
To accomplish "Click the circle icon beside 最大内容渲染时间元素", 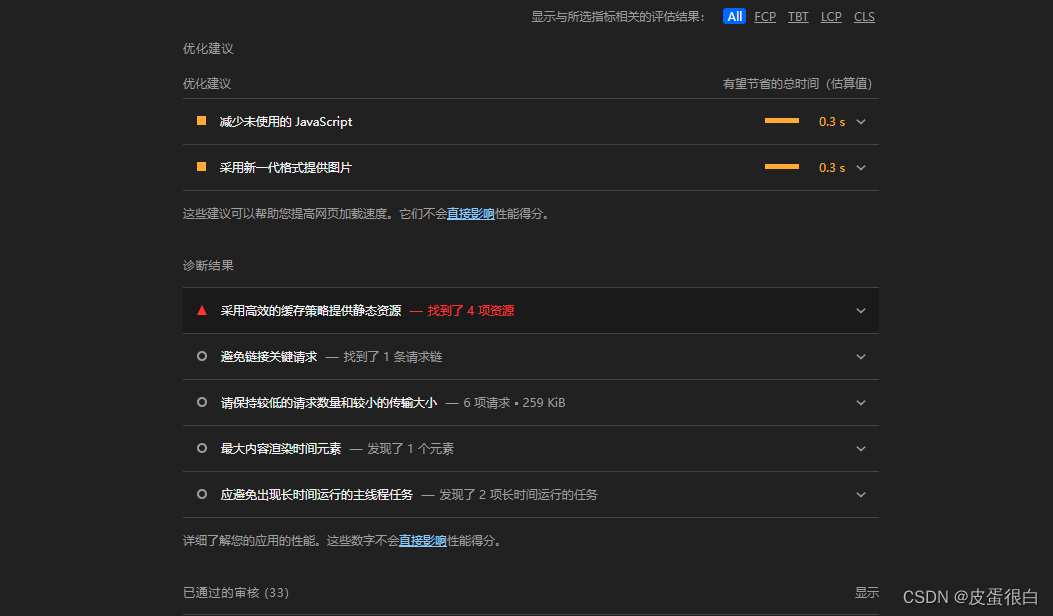I will (x=201, y=448).
